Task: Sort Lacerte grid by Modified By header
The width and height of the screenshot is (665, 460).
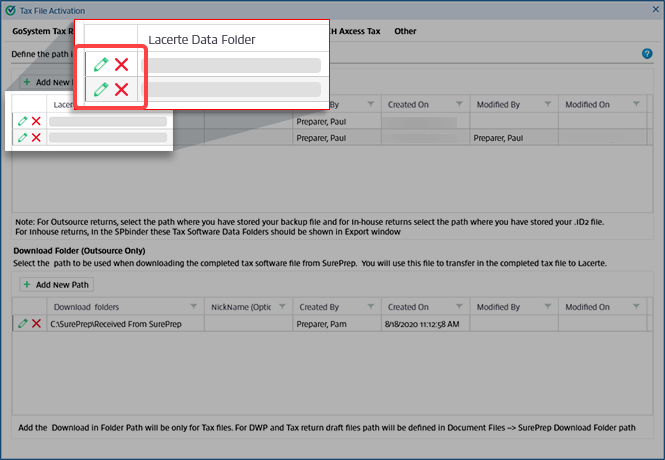Action: (x=498, y=105)
